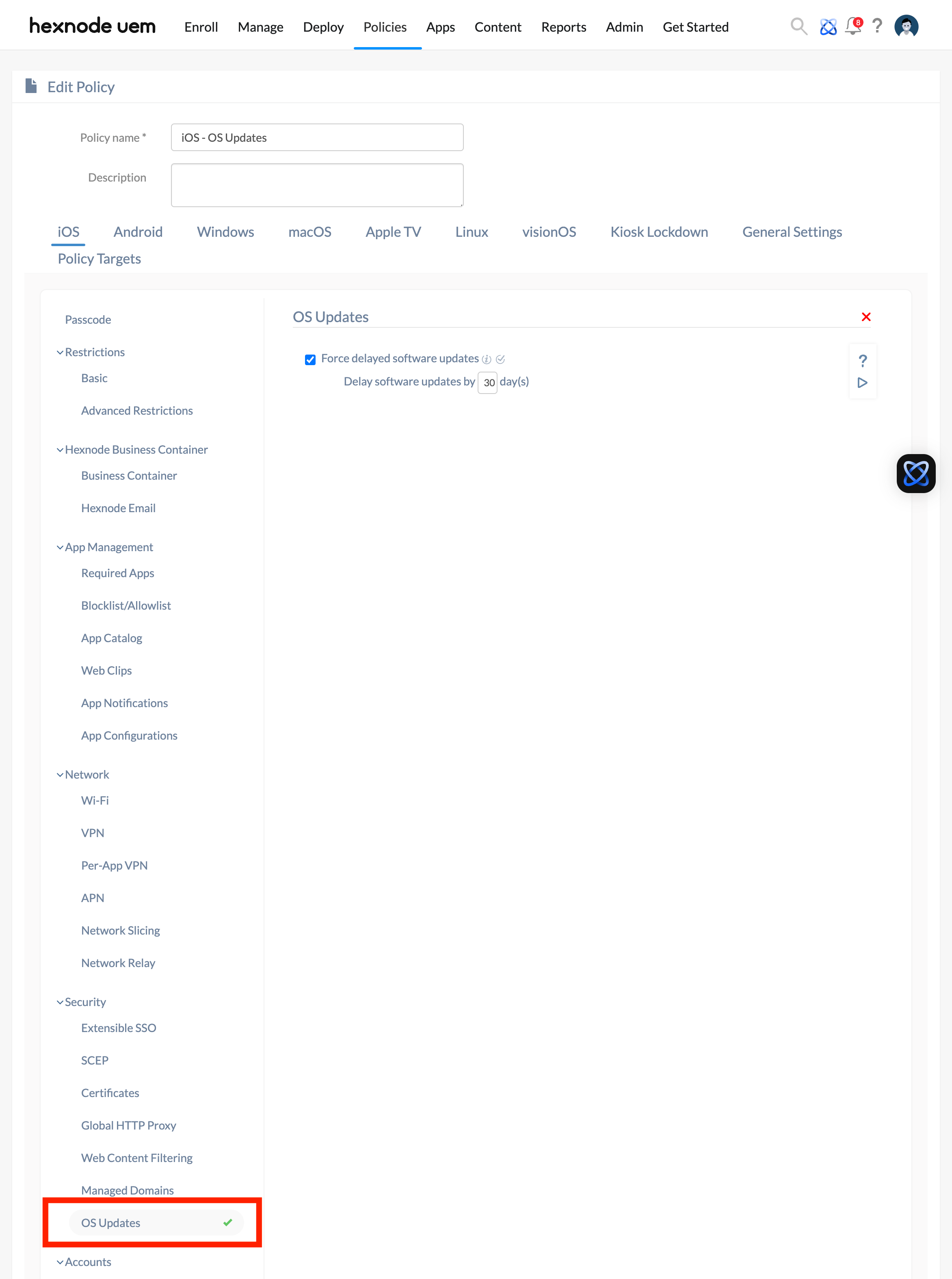
Task: Switch to the Windows tab
Action: [225, 232]
